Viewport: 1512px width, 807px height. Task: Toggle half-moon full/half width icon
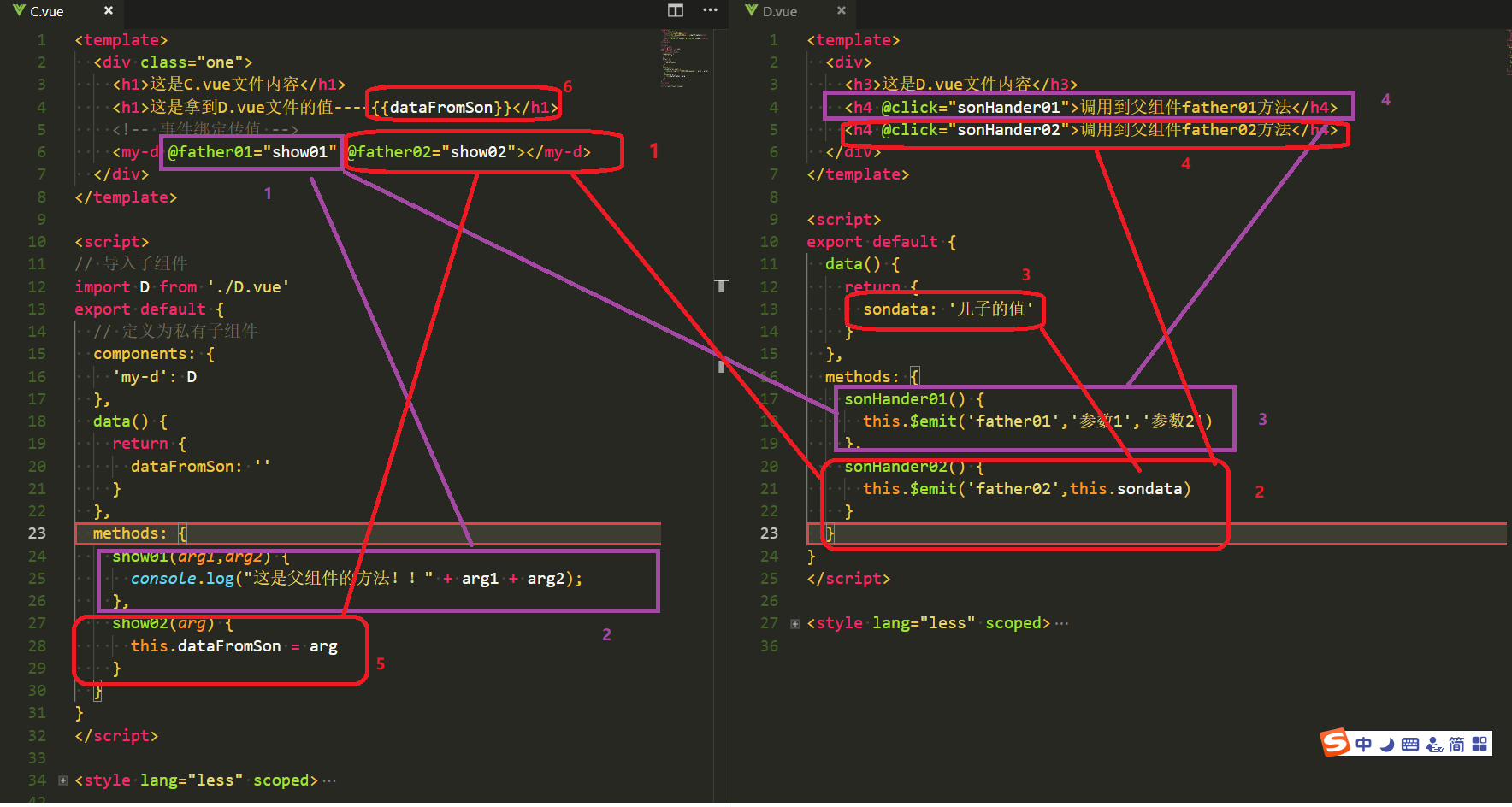(1387, 745)
